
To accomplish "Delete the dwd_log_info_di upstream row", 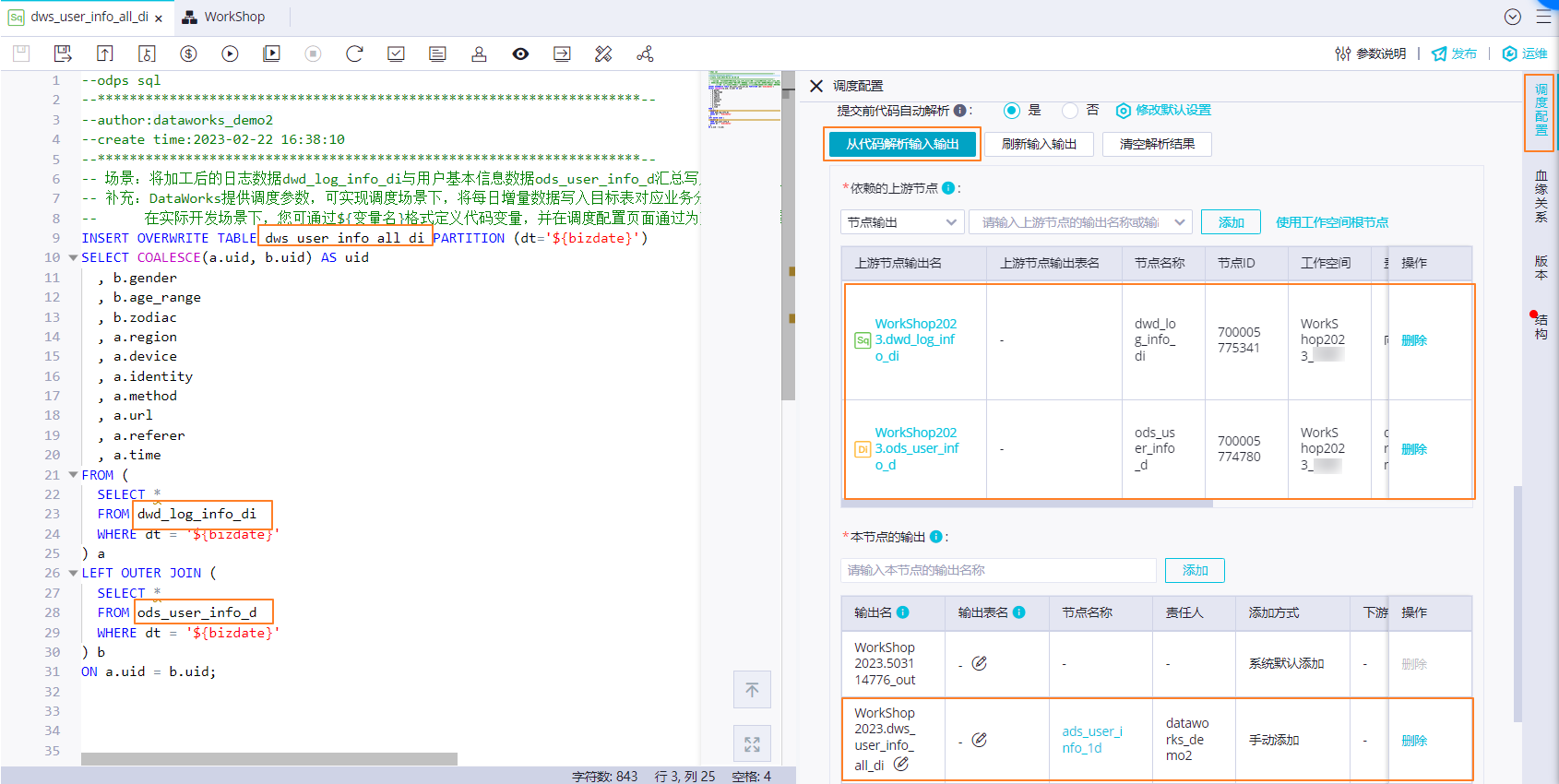I will [1414, 340].
